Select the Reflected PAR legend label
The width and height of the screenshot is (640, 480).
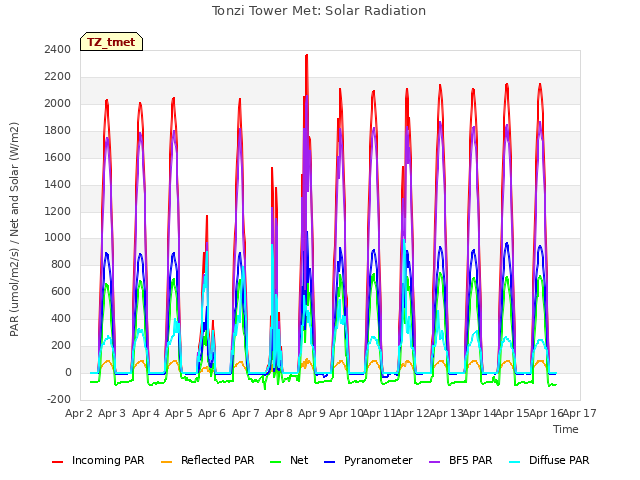(218, 460)
